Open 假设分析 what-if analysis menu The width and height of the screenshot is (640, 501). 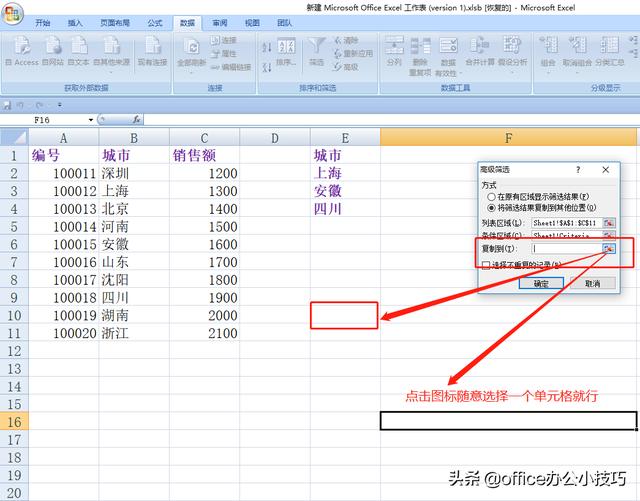tap(512, 53)
